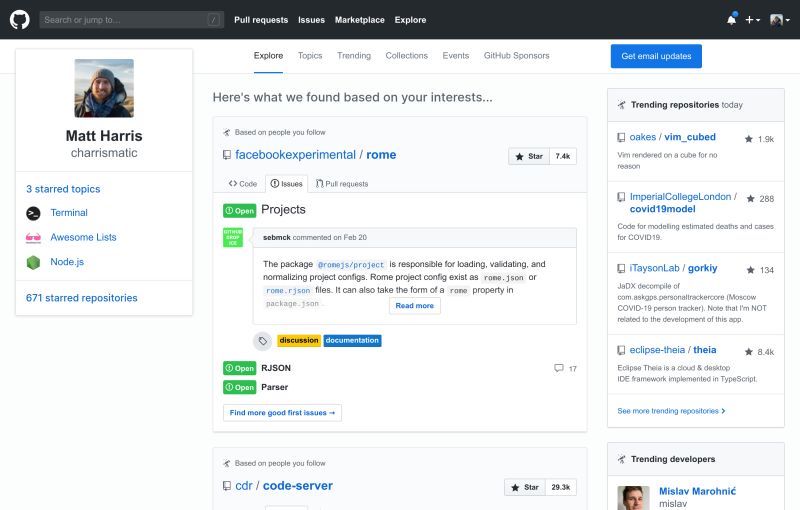Open the code-server repository link

297,486
